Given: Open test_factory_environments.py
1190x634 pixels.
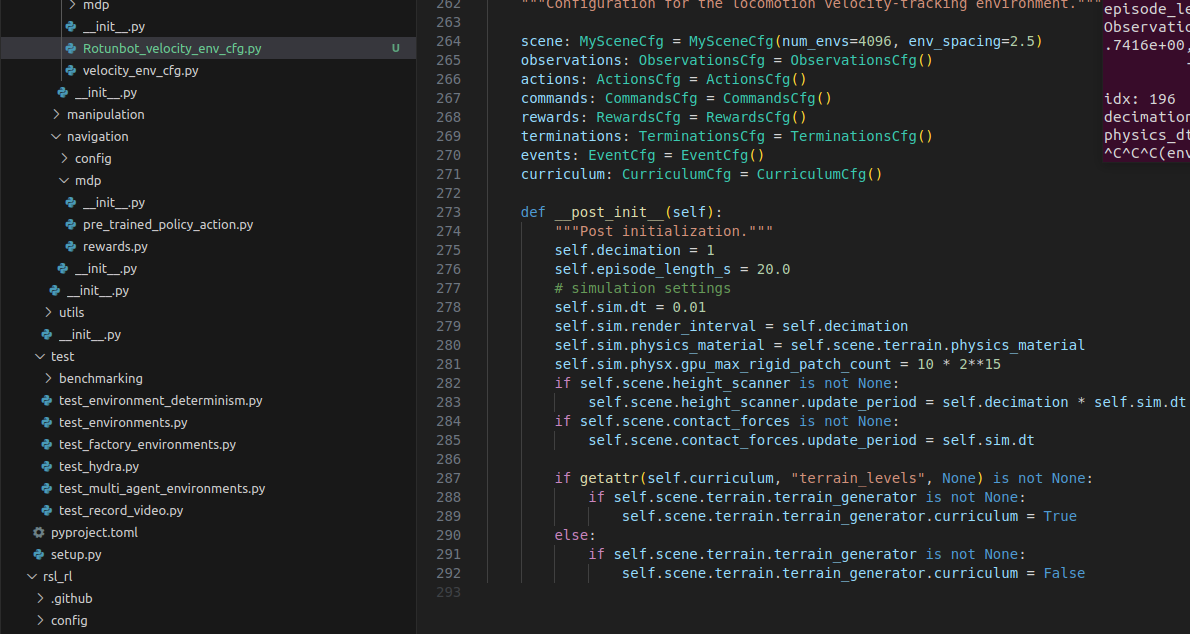Looking at the screenshot, I should pyautogui.click(x=147, y=444).
